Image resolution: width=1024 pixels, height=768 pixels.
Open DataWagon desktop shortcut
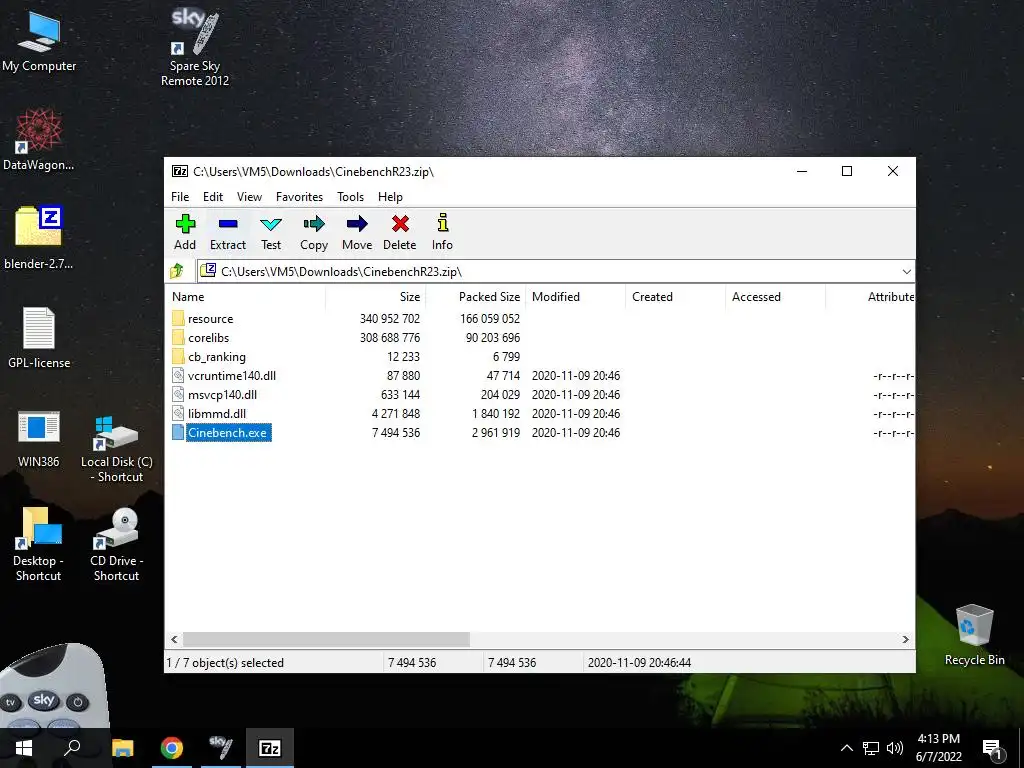pos(39,140)
